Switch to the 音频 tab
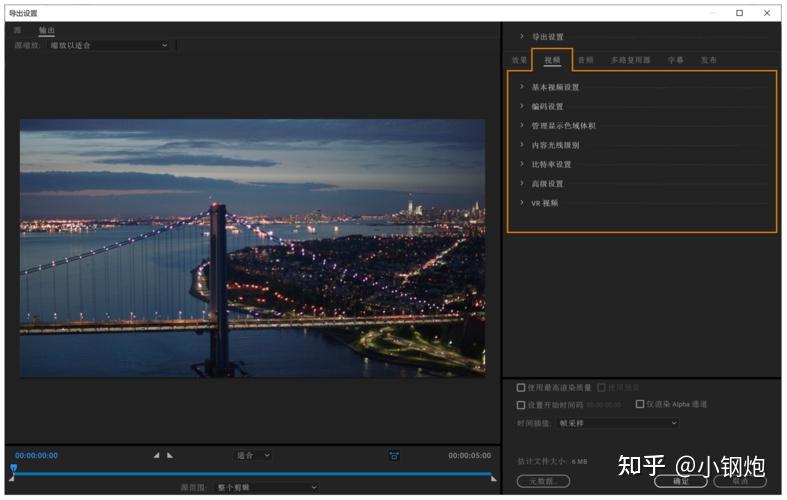 pos(585,60)
